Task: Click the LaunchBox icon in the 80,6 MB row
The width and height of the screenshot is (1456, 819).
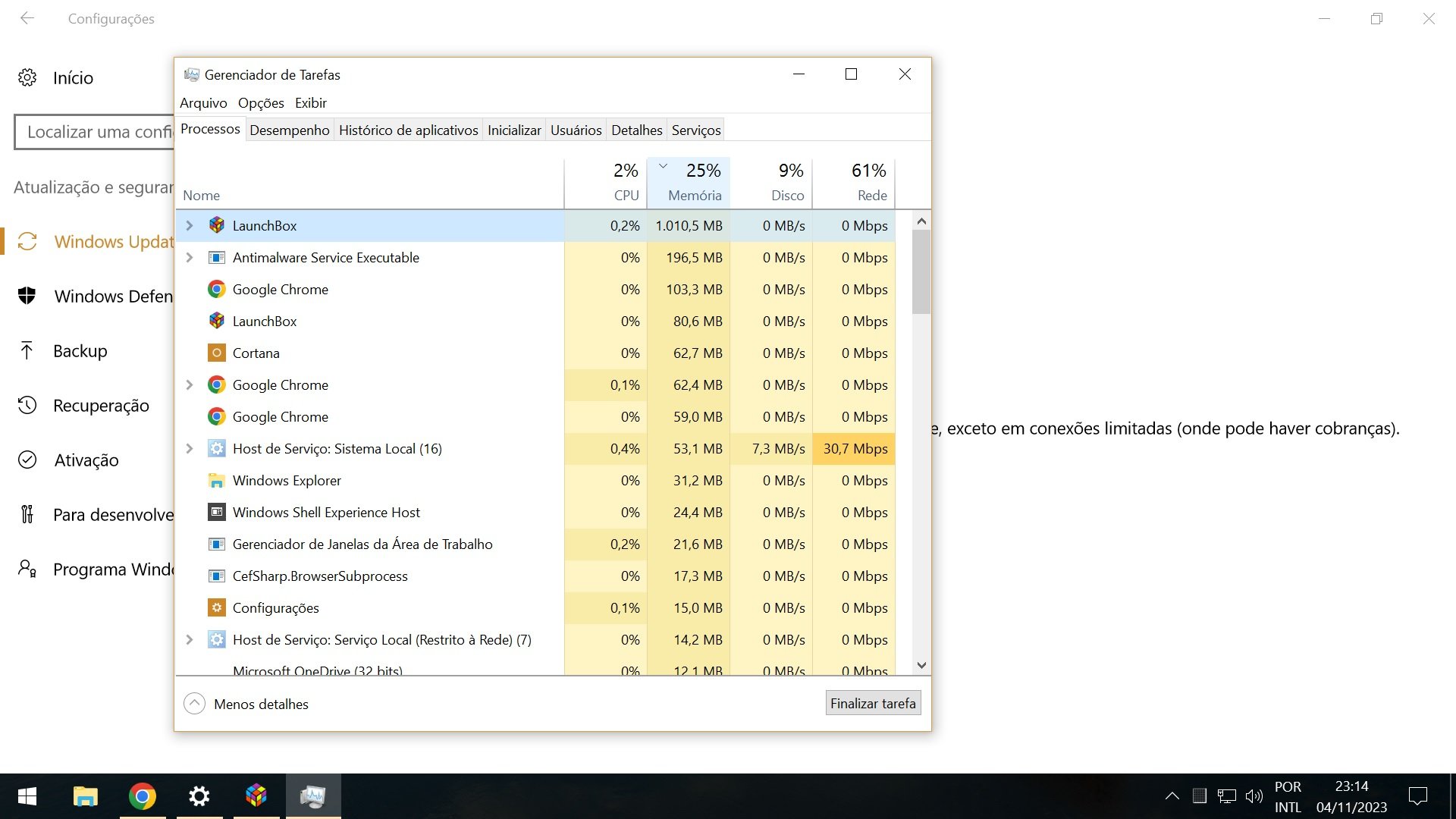Action: (x=217, y=321)
